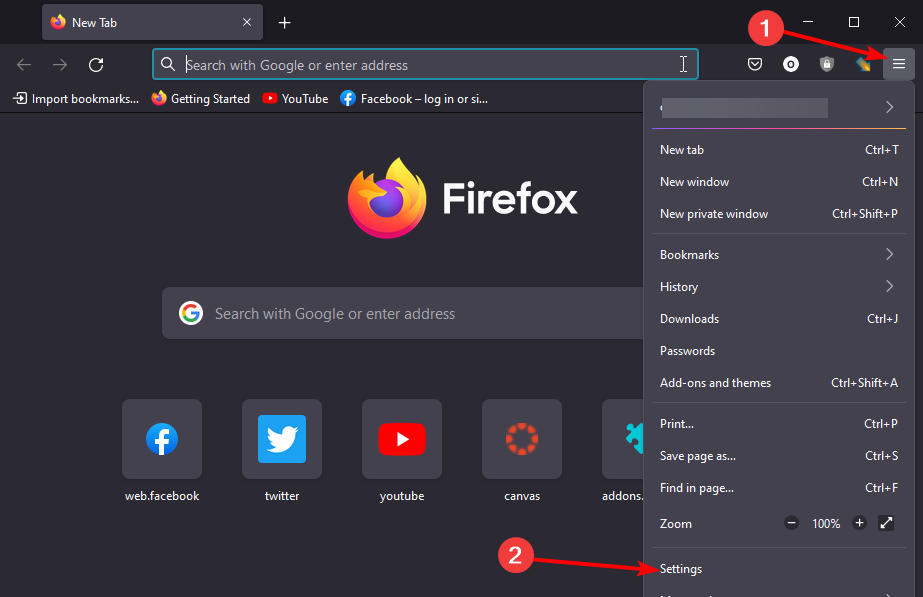Screen dimensions: 923x597
Task: Click the Save to Pocket icon
Action: point(755,64)
